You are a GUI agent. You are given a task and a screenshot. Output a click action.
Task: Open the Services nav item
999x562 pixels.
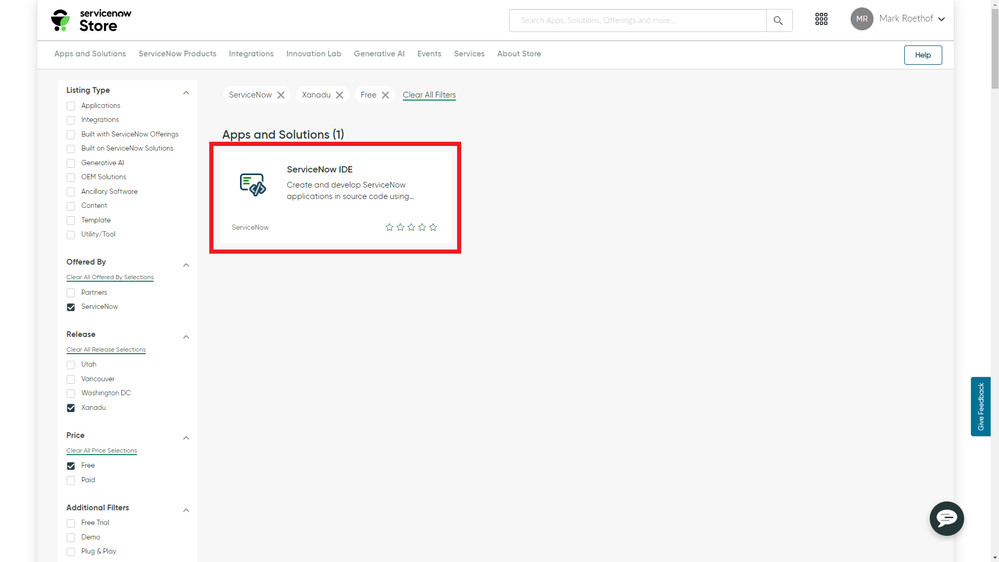click(469, 54)
